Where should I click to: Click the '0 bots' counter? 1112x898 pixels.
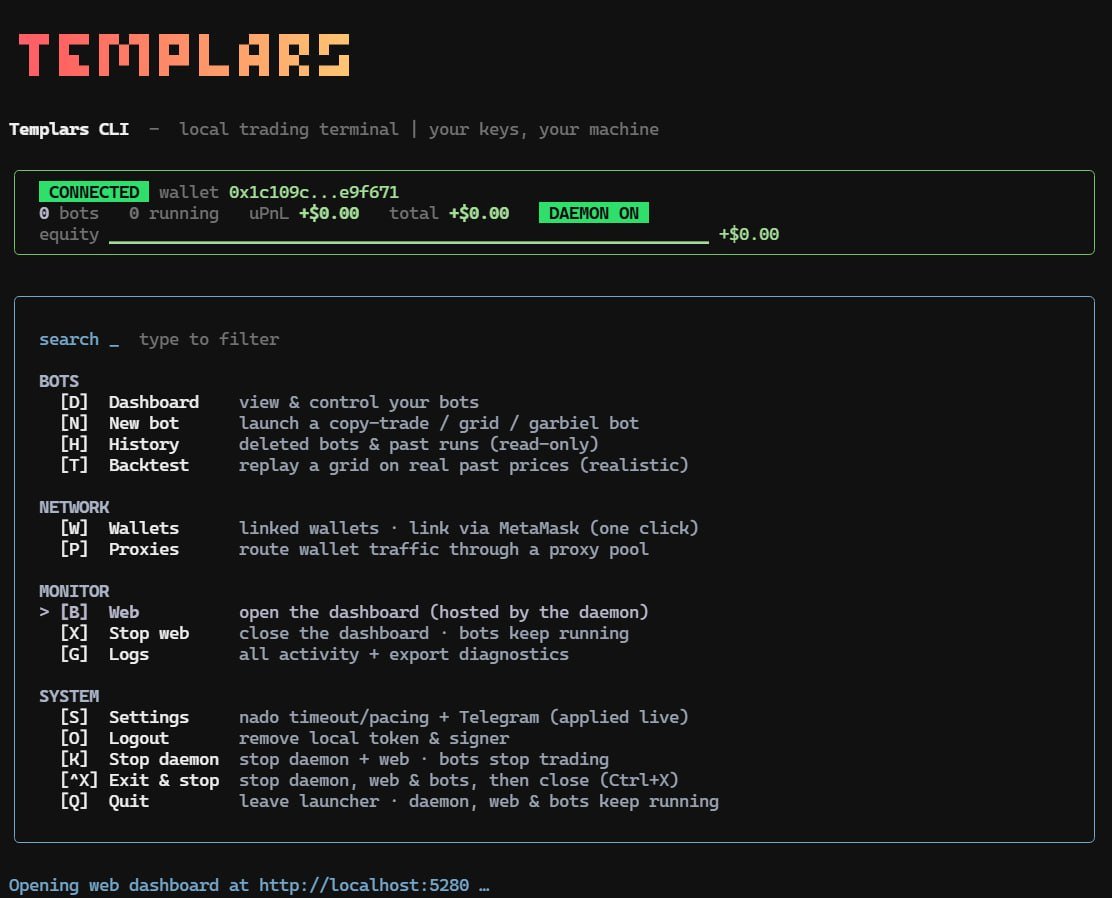pos(69,214)
